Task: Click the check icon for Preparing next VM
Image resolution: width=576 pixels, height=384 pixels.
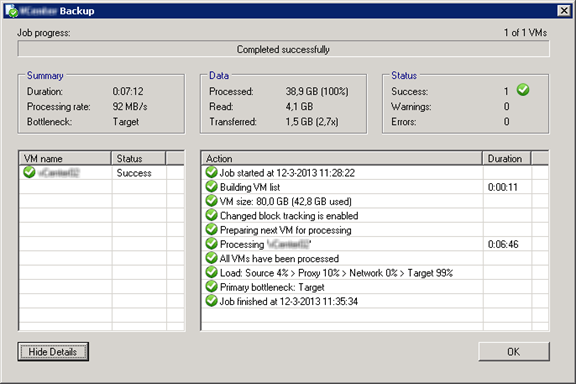Action: pos(211,229)
